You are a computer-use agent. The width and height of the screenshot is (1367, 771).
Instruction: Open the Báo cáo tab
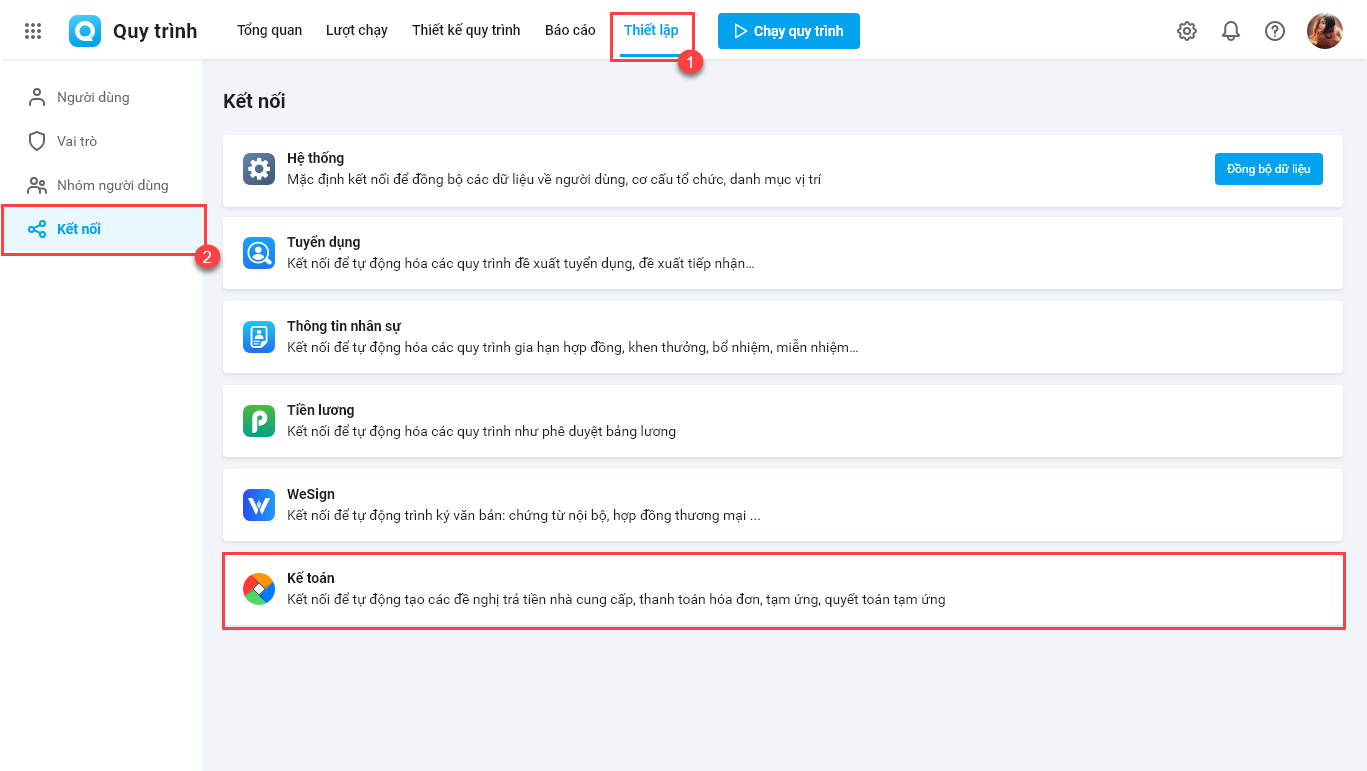click(x=570, y=30)
